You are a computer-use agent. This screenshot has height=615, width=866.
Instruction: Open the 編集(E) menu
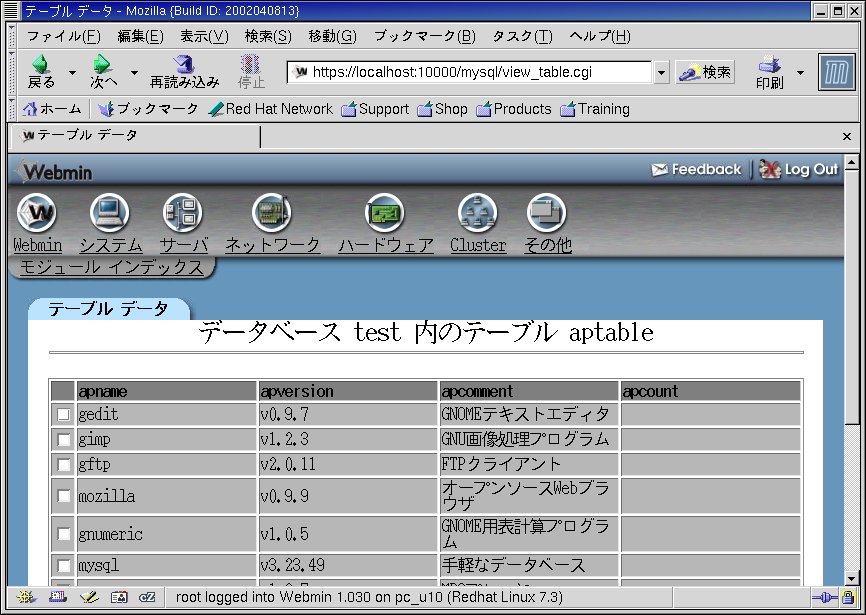140,36
